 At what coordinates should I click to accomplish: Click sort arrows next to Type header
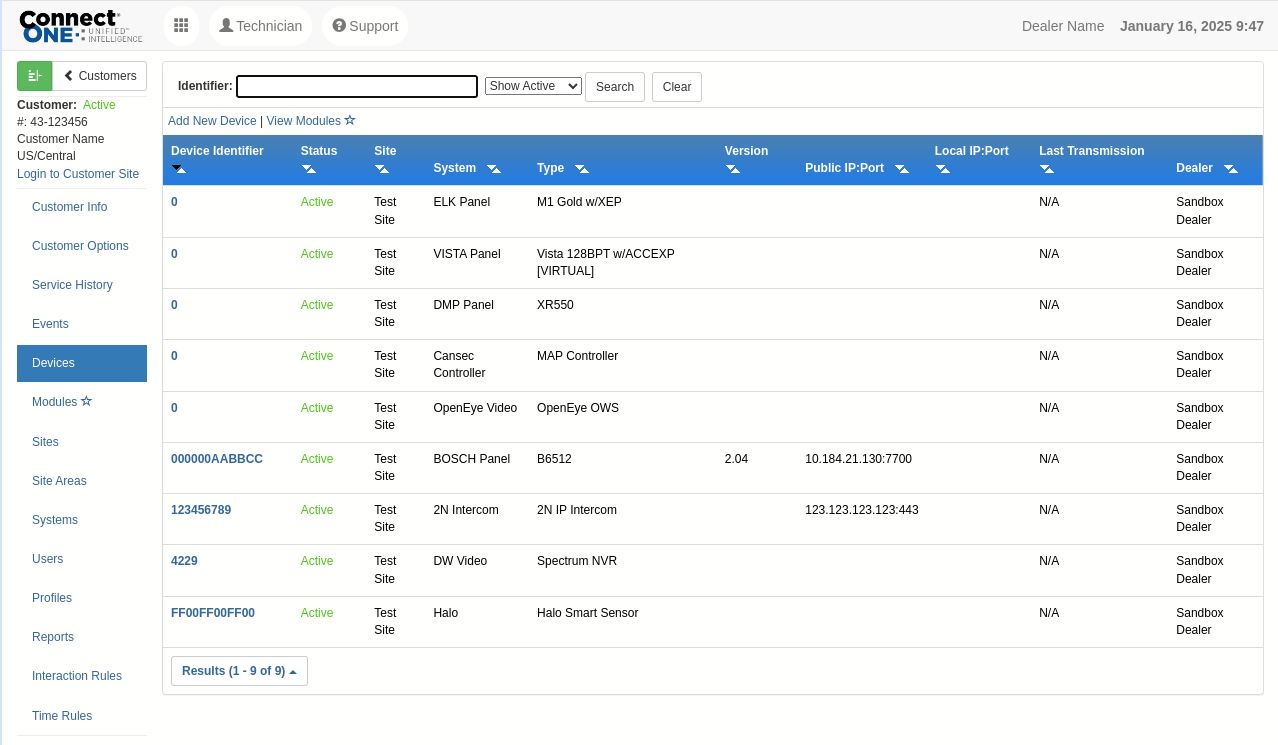tap(582, 168)
